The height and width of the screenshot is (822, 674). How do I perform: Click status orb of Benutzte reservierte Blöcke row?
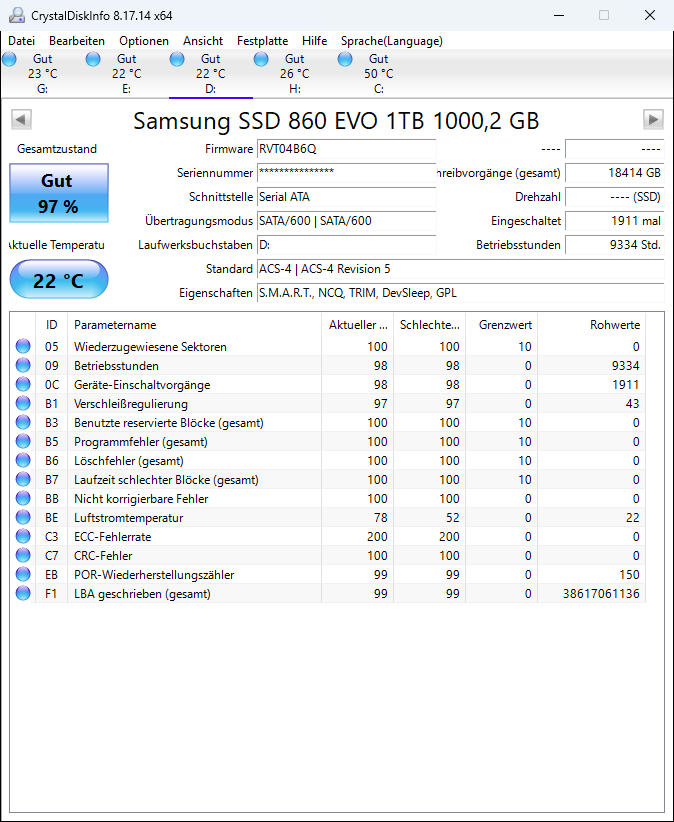[x=23, y=423]
